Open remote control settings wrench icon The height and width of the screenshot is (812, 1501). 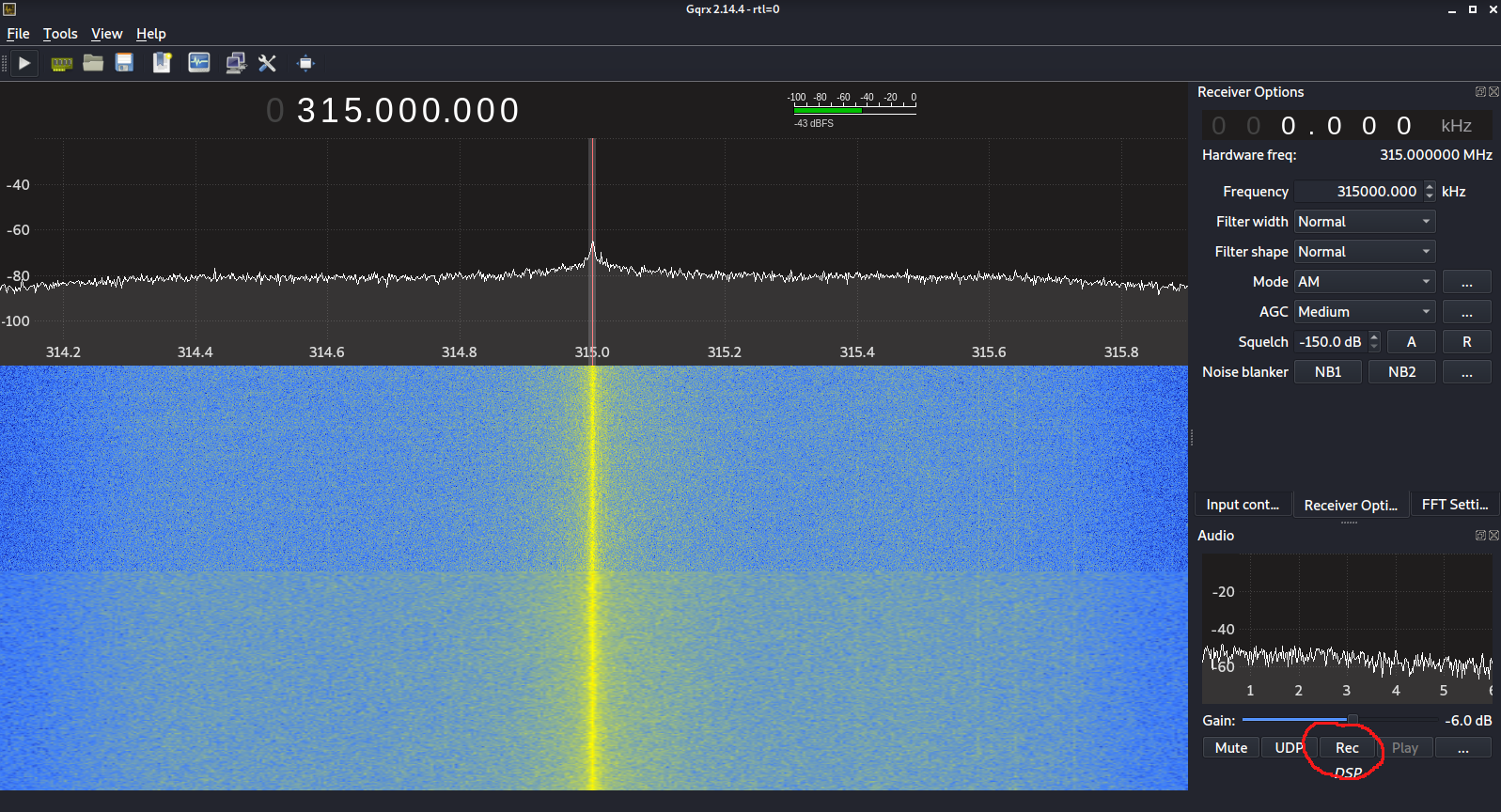[x=267, y=63]
